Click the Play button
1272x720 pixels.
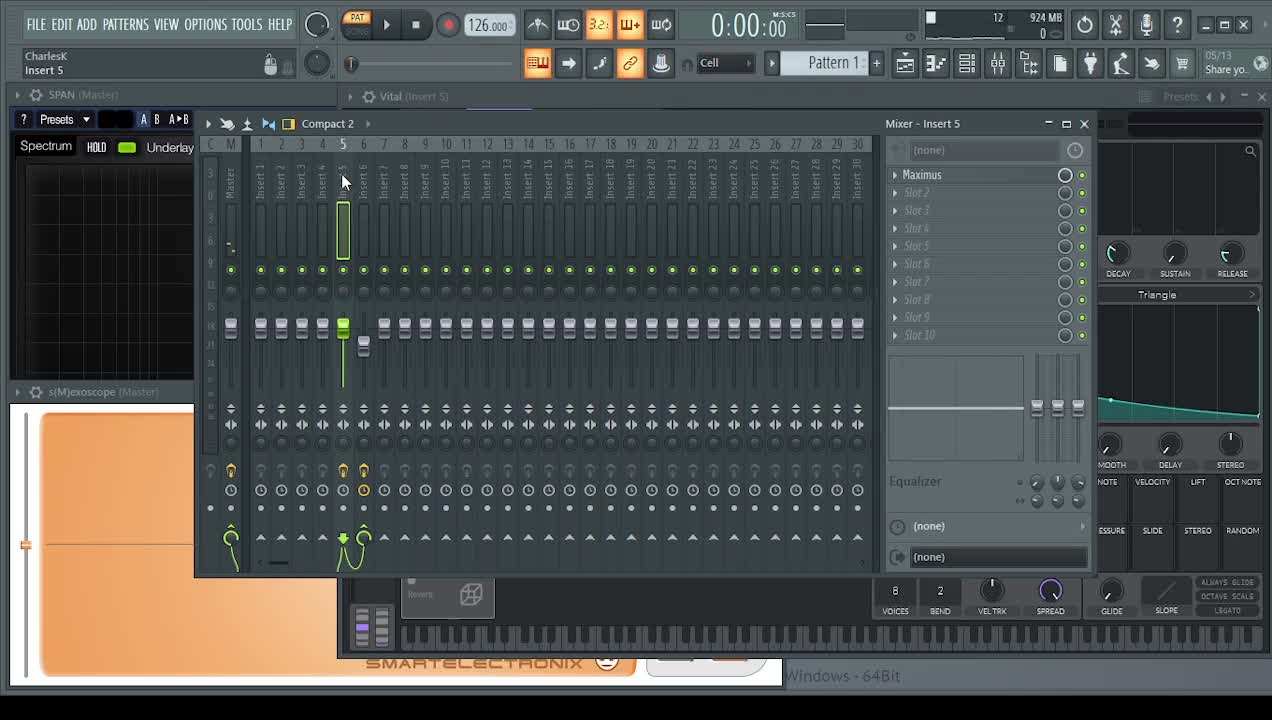[387, 25]
